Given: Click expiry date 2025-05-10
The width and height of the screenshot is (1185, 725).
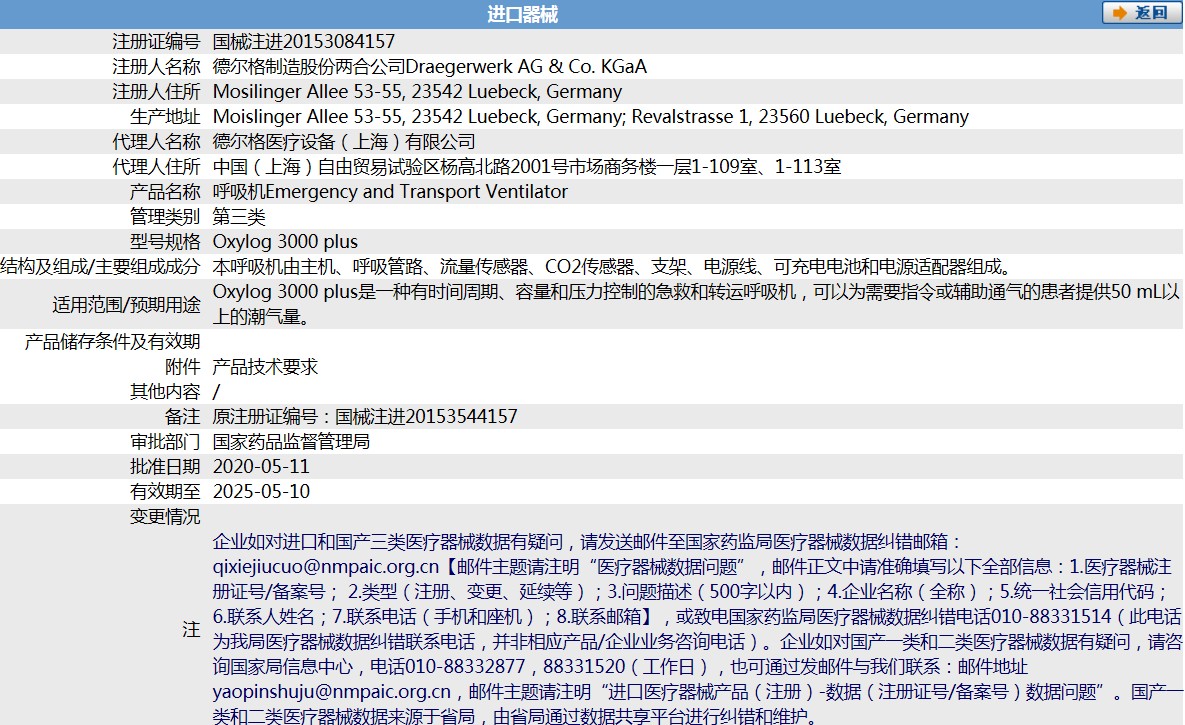Looking at the screenshot, I should [261, 491].
